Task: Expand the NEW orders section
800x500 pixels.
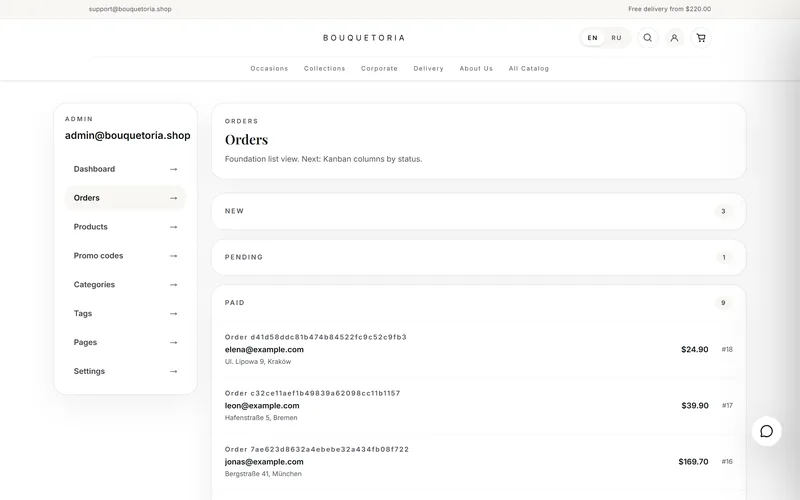Action: (x=479, y=211)
